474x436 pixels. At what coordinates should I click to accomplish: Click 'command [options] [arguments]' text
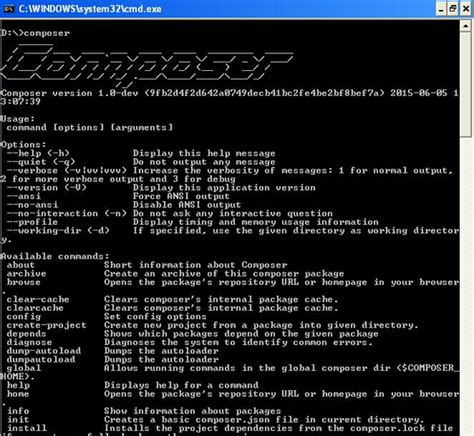click(90, 127)
